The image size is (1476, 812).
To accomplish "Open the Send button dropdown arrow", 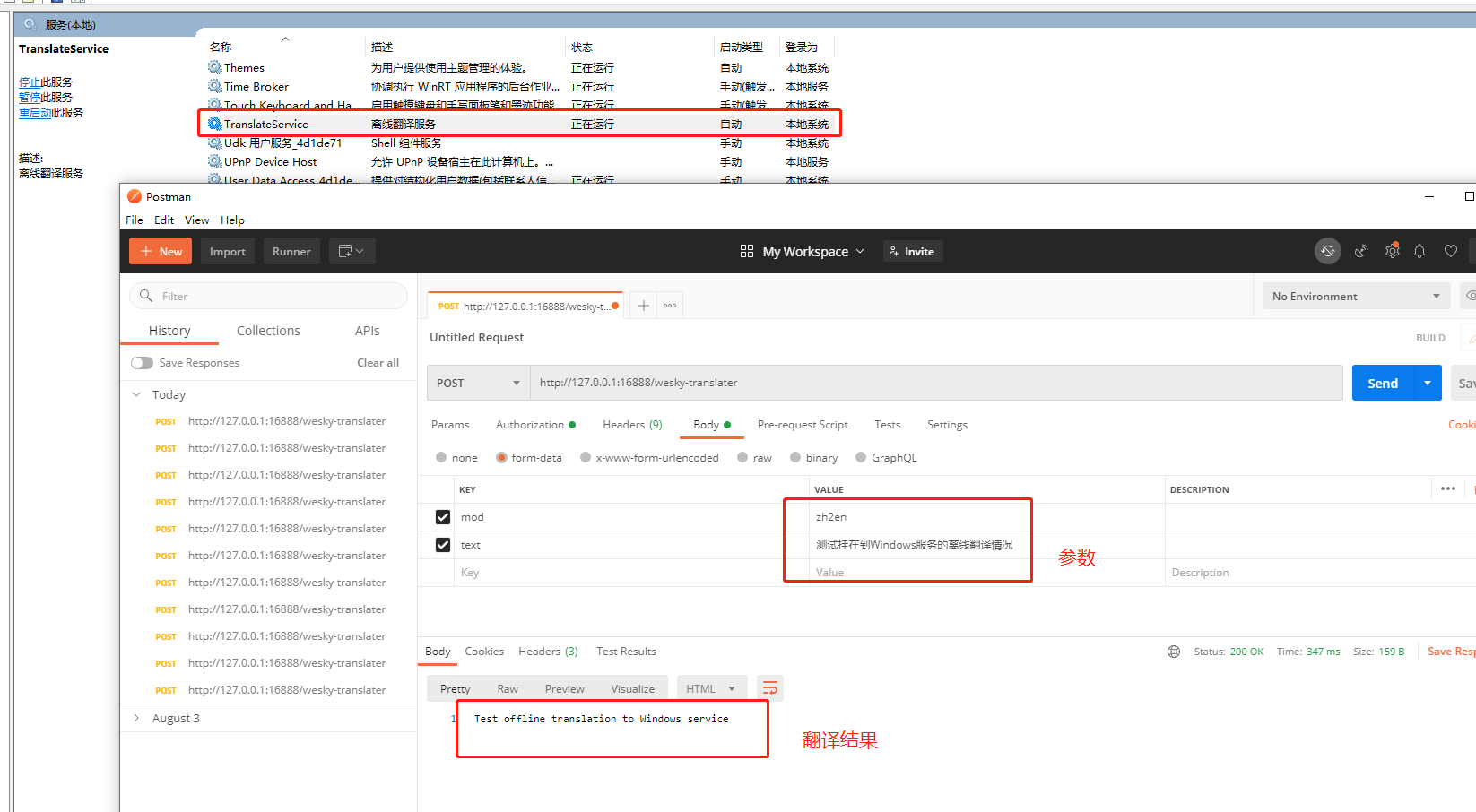I will click(x=1428, y=383).
